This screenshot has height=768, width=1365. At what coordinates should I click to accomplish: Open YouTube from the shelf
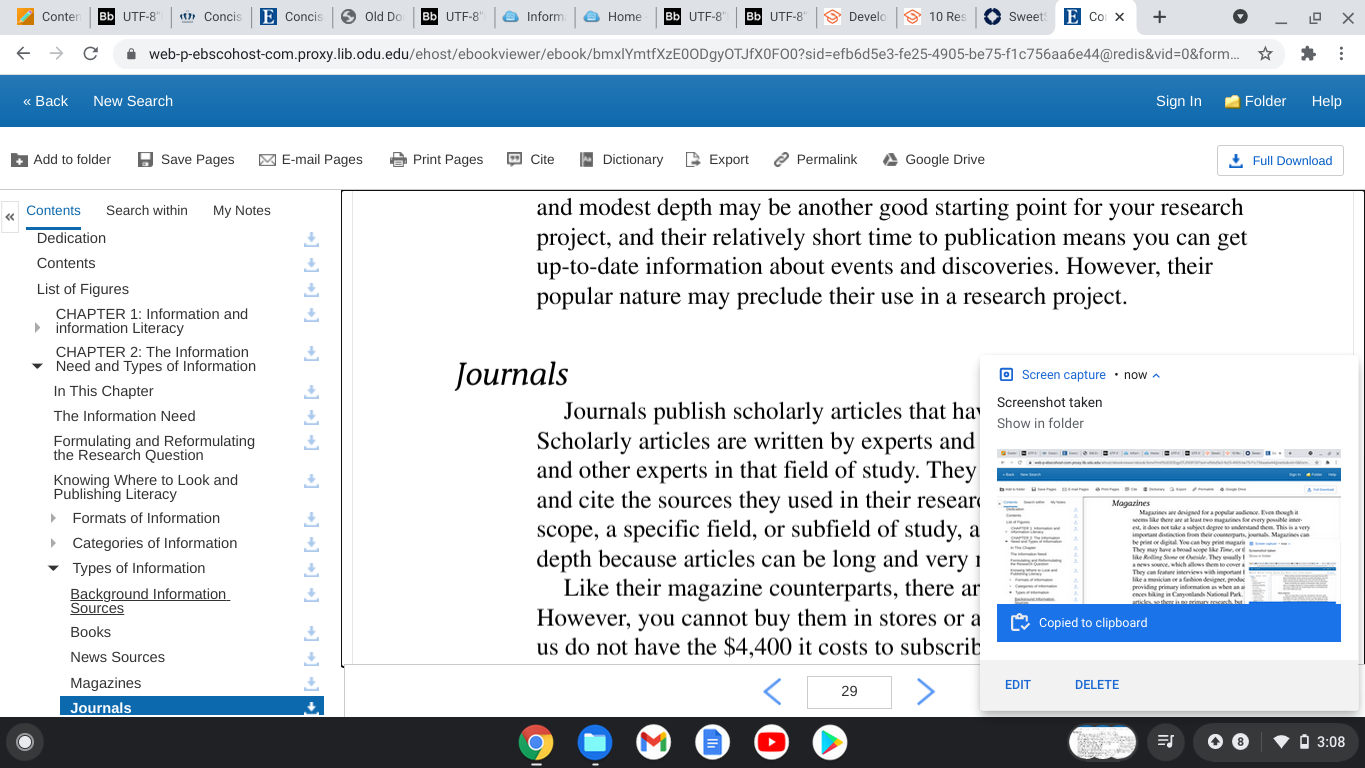[771, 742]
